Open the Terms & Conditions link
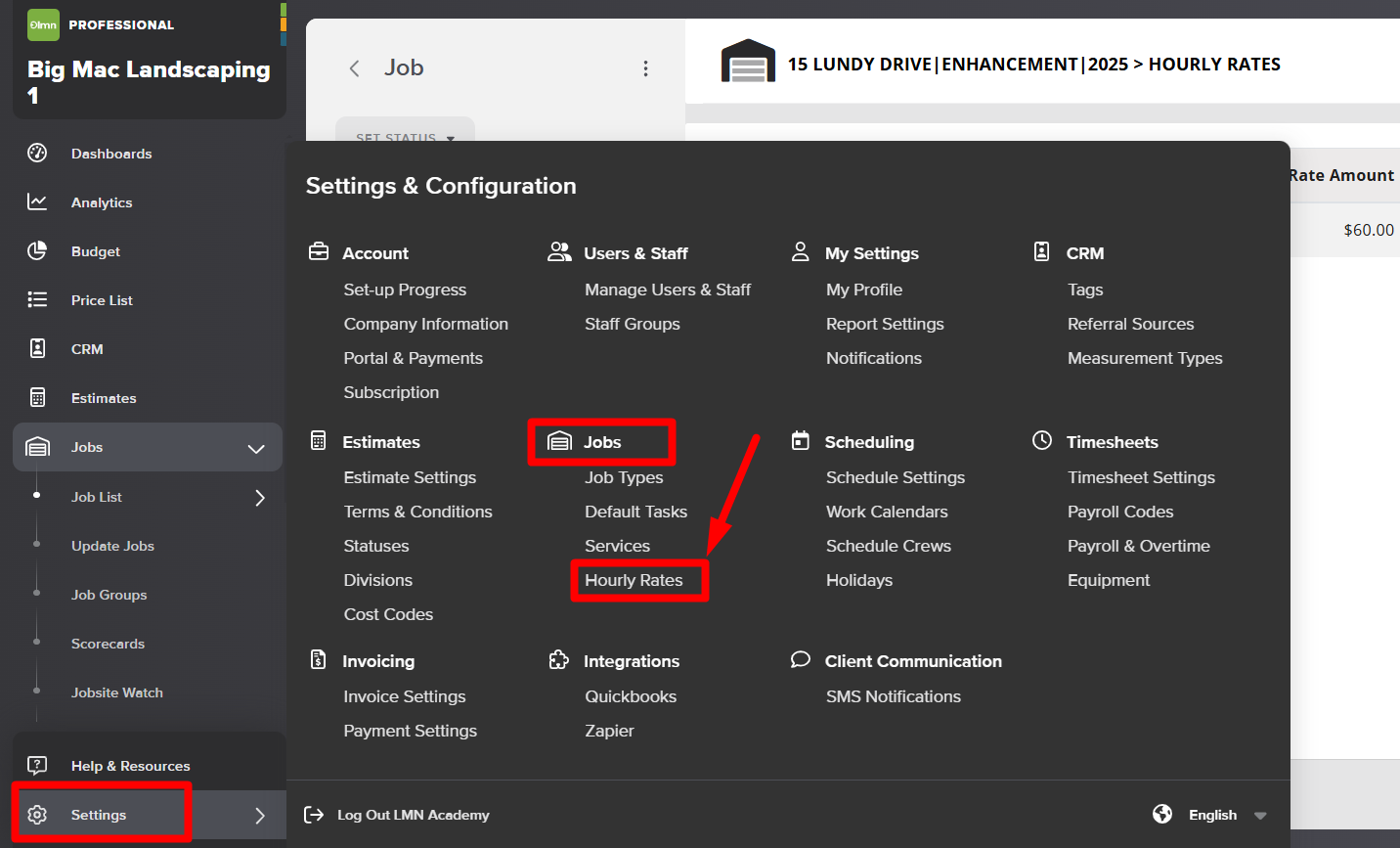 417,512
